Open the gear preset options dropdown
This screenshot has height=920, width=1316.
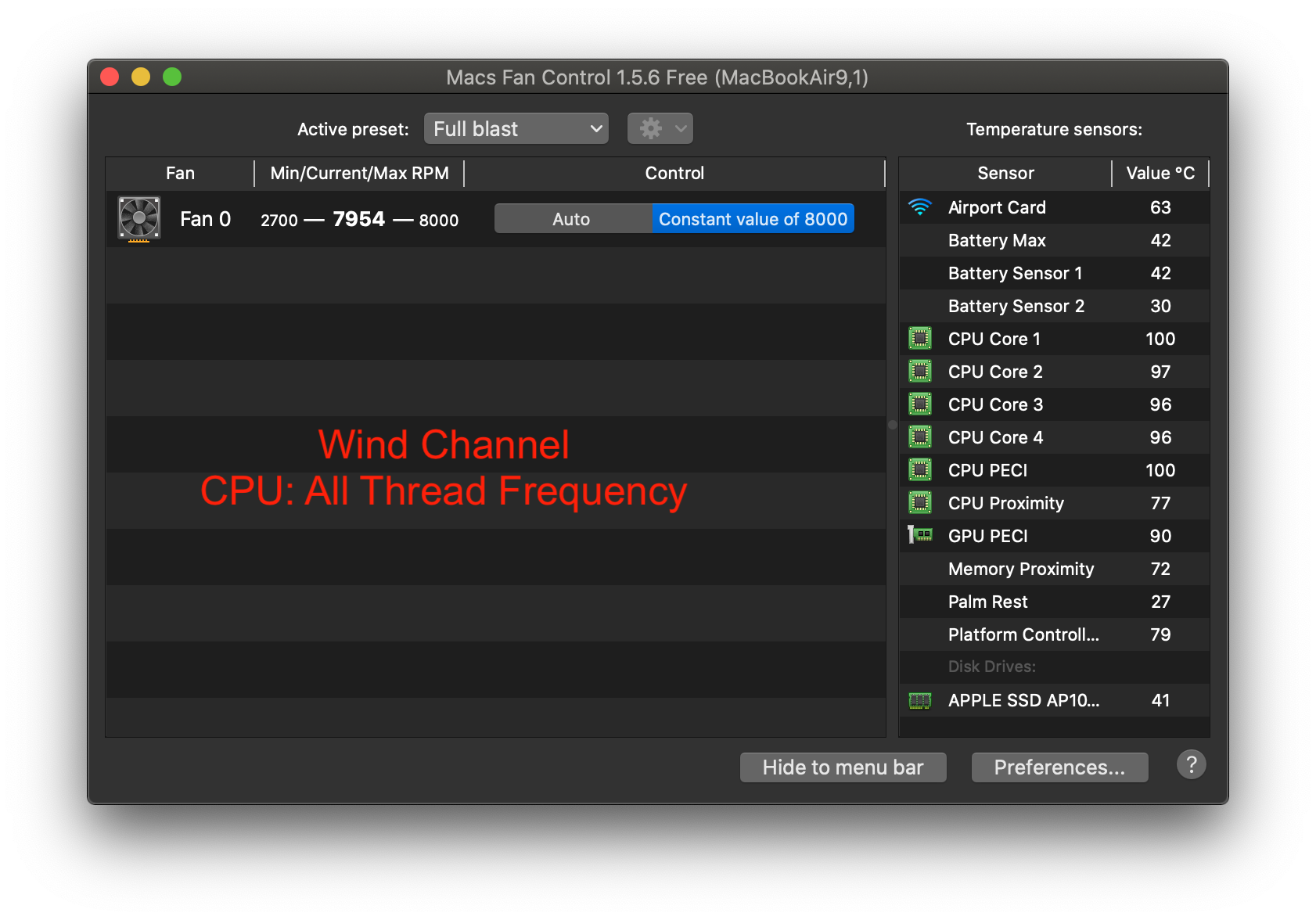(x=660, y=128)
